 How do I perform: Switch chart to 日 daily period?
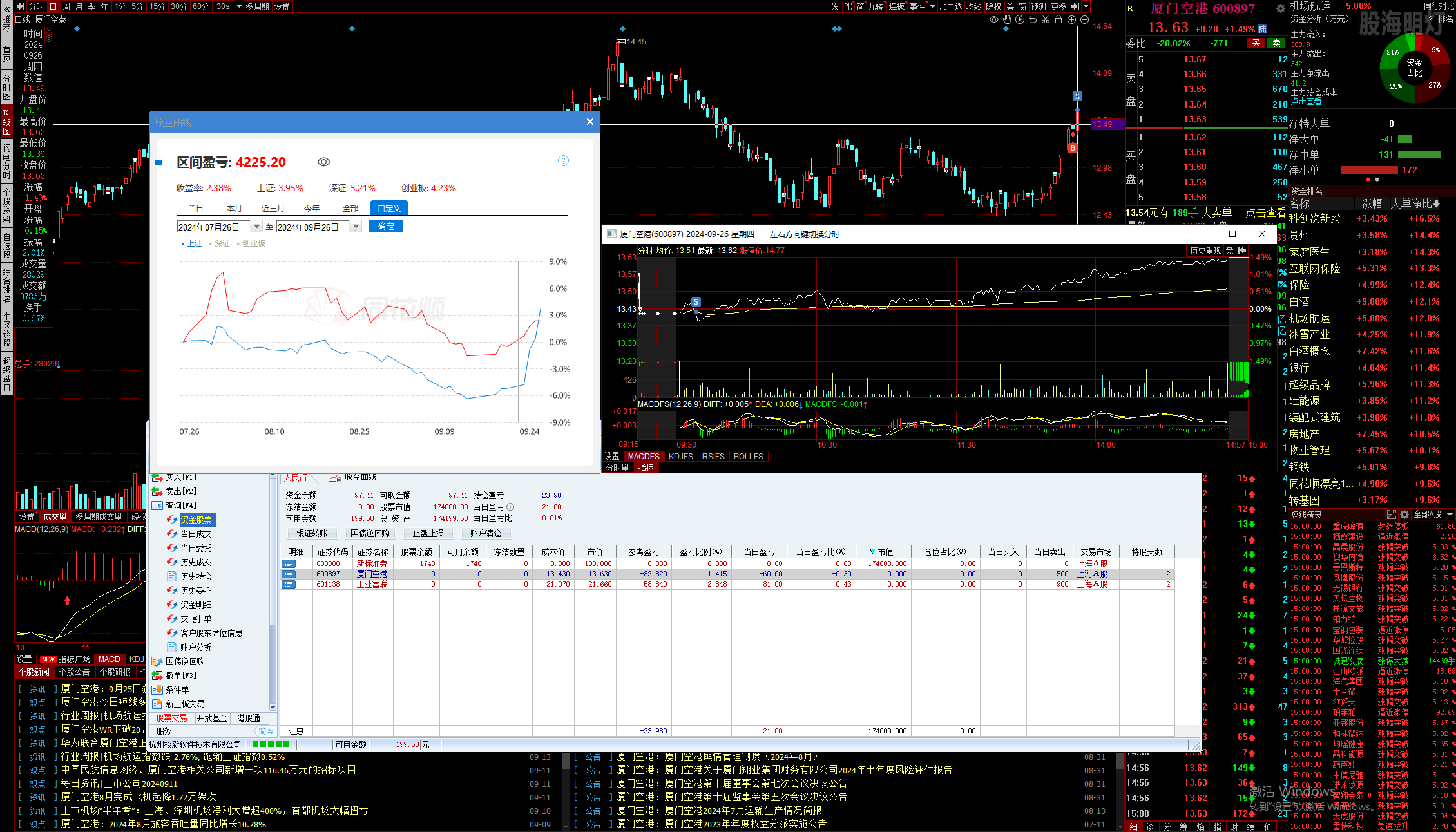coord(53,6)
